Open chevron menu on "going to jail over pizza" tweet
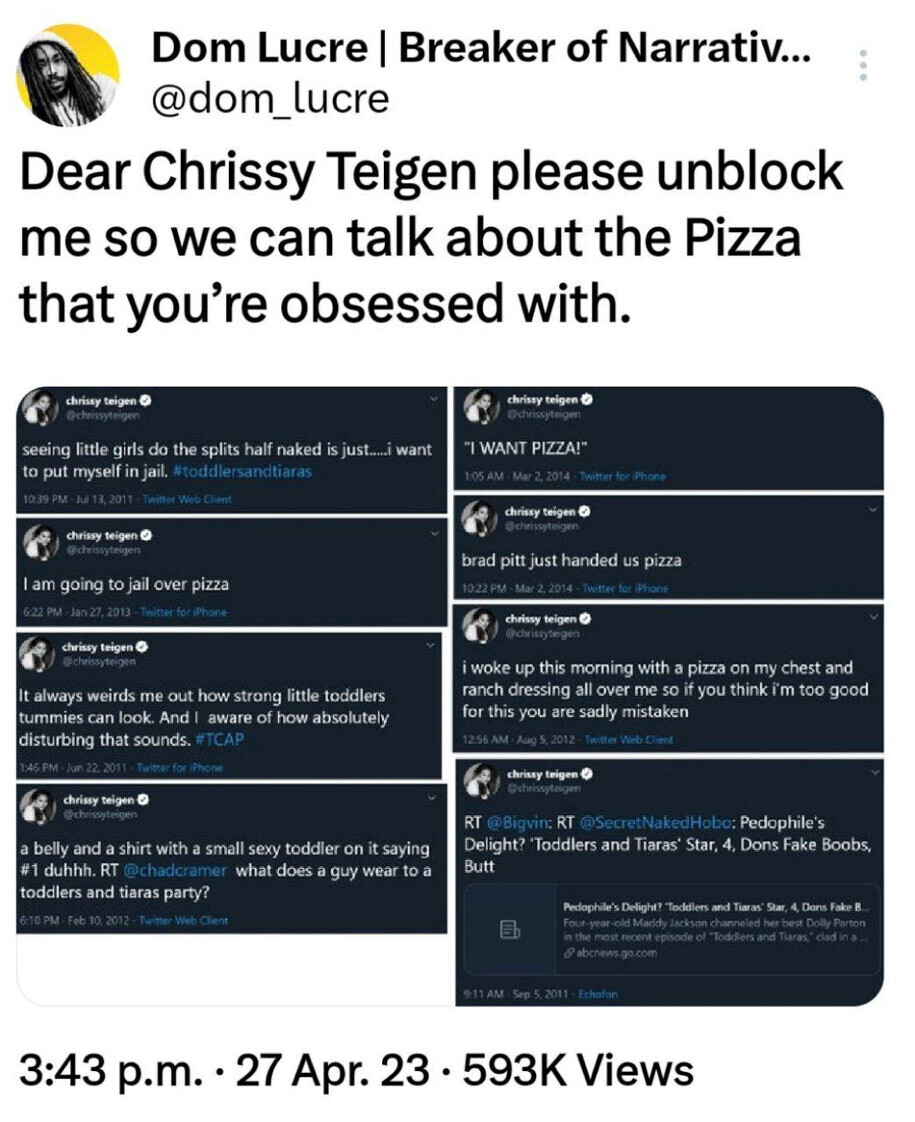This screenshot has height=1122, width=915. (433, 537)
